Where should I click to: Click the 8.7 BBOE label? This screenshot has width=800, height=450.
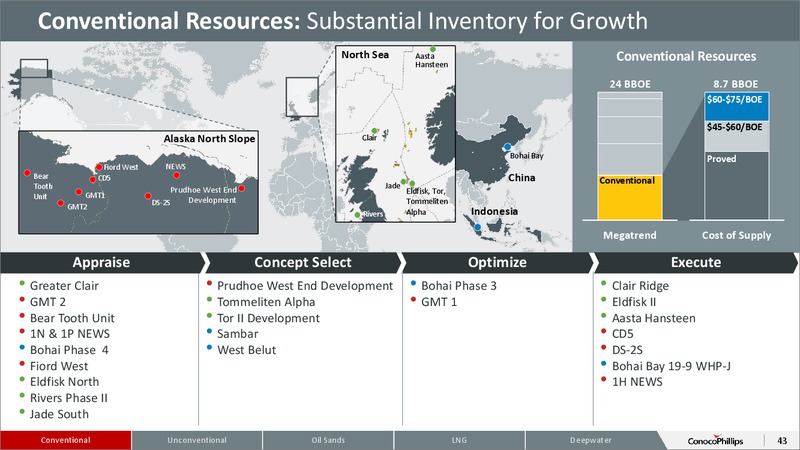coord(736,84)
